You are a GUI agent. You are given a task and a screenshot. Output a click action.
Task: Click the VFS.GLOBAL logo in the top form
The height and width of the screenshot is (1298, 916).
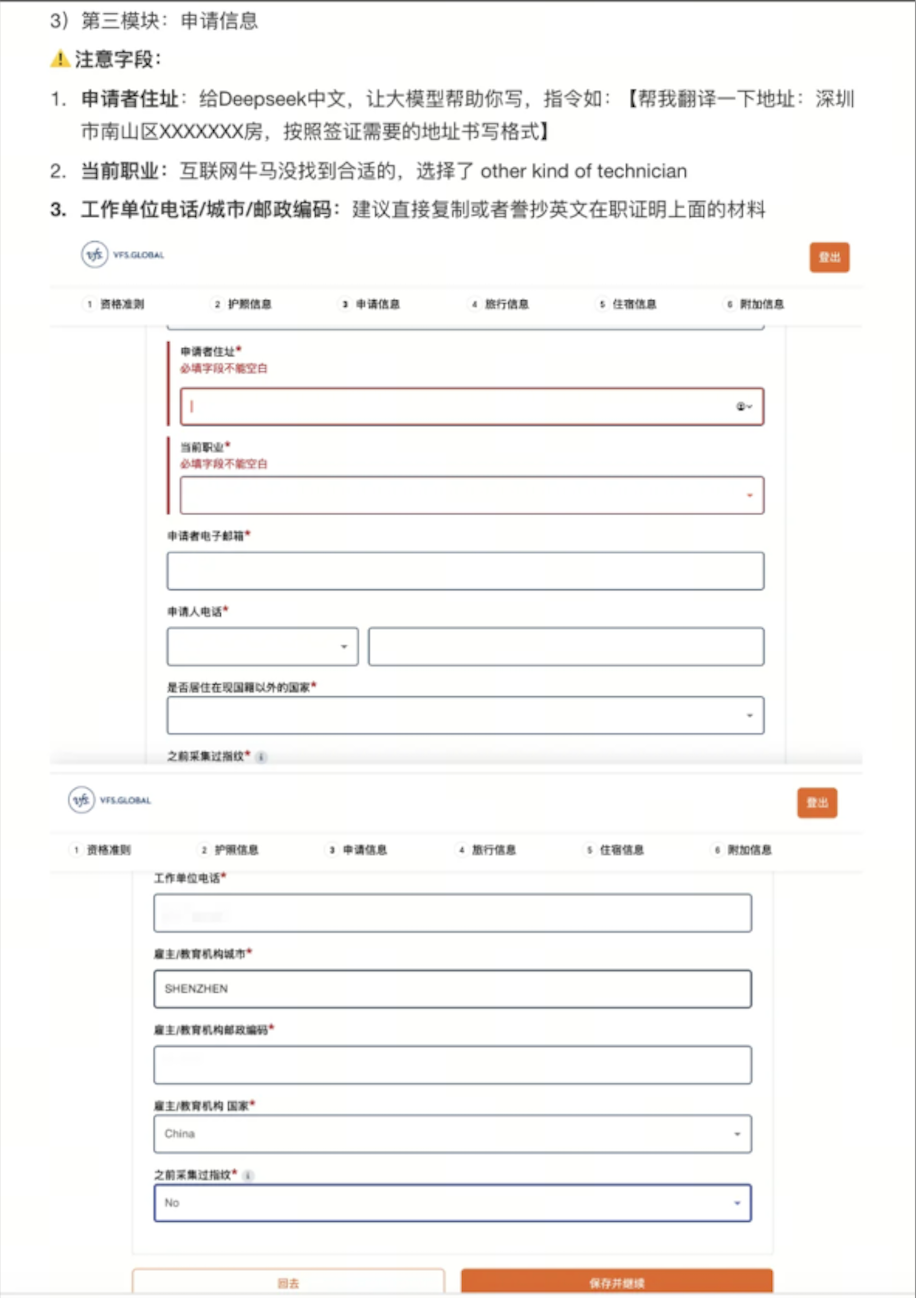(120, 257)
